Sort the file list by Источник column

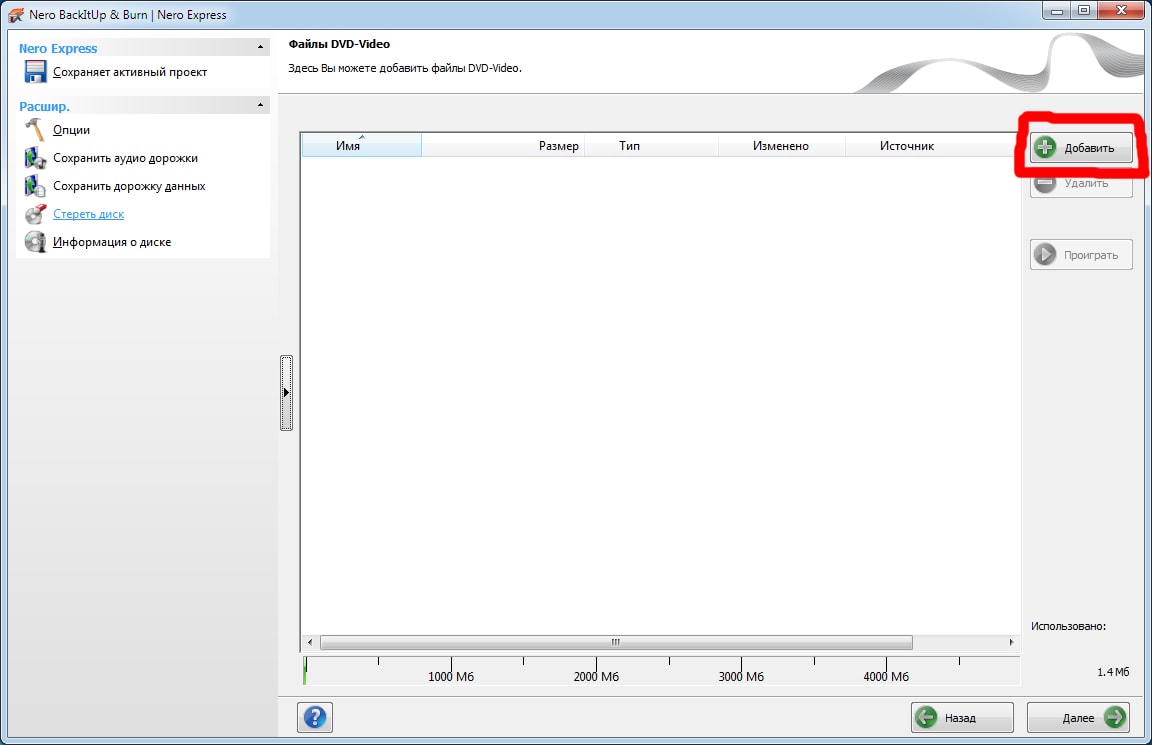point(930,145)
